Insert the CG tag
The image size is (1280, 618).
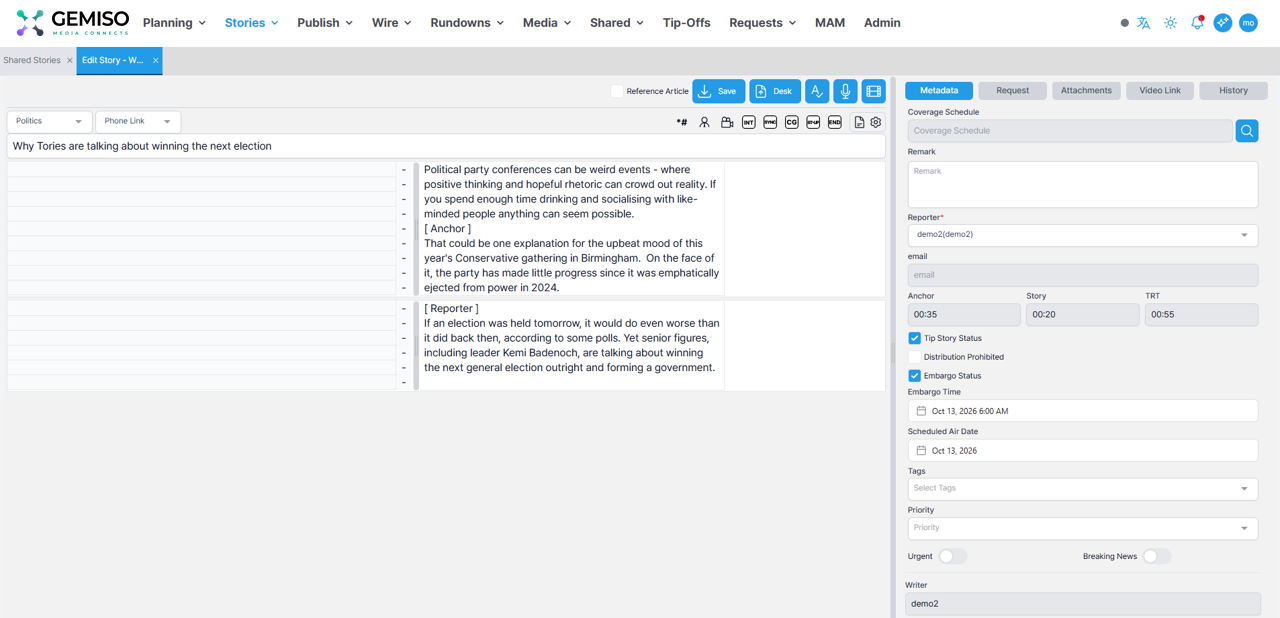(791, 122)
